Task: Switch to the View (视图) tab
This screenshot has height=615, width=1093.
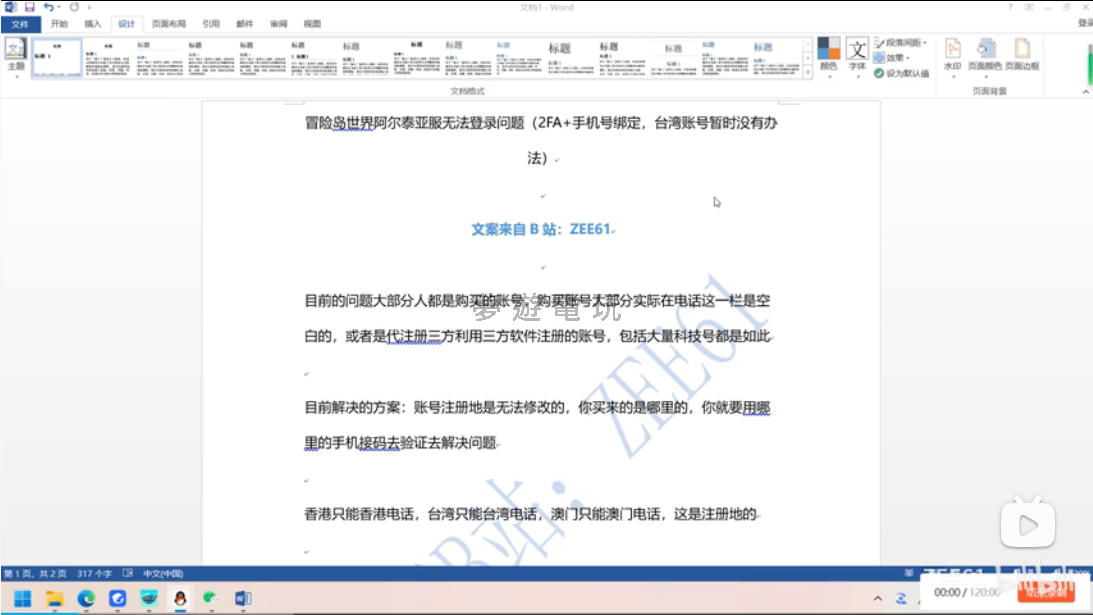Action: (312, 24)
